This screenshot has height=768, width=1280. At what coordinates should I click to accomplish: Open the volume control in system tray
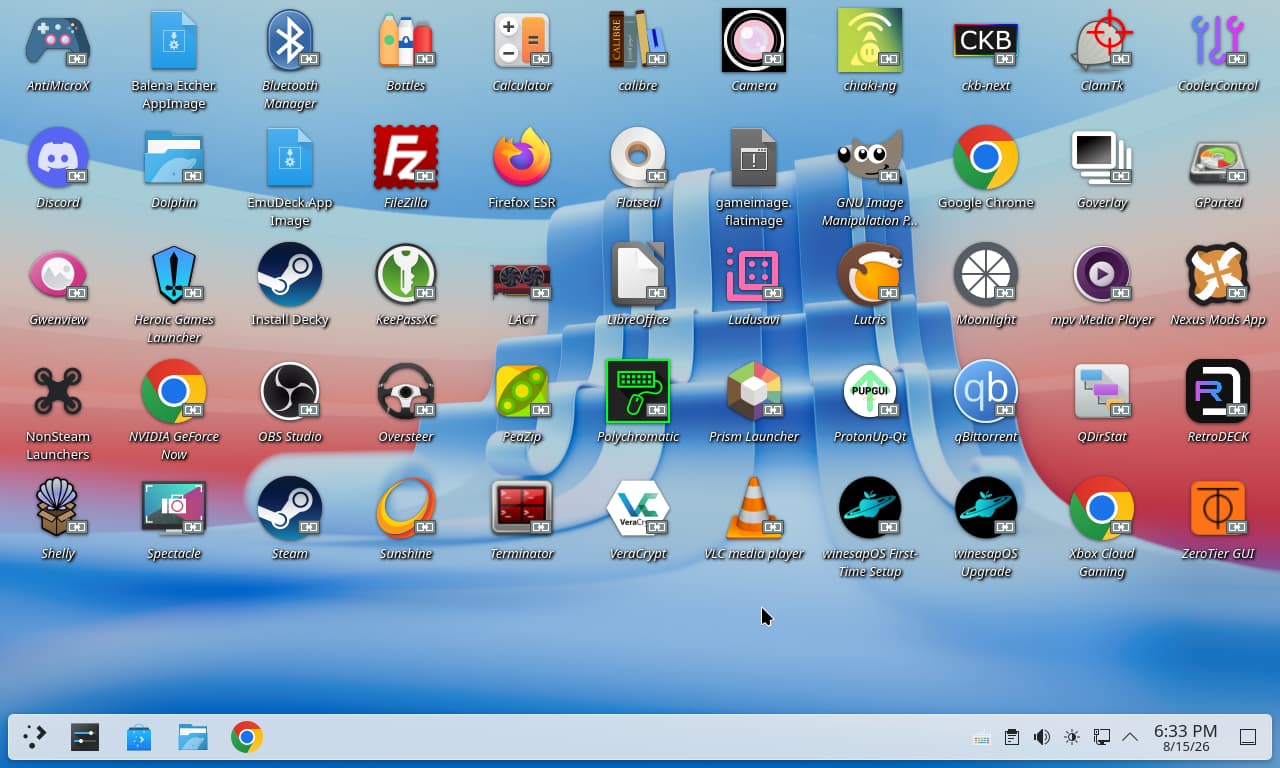(x=1042, y=737)
